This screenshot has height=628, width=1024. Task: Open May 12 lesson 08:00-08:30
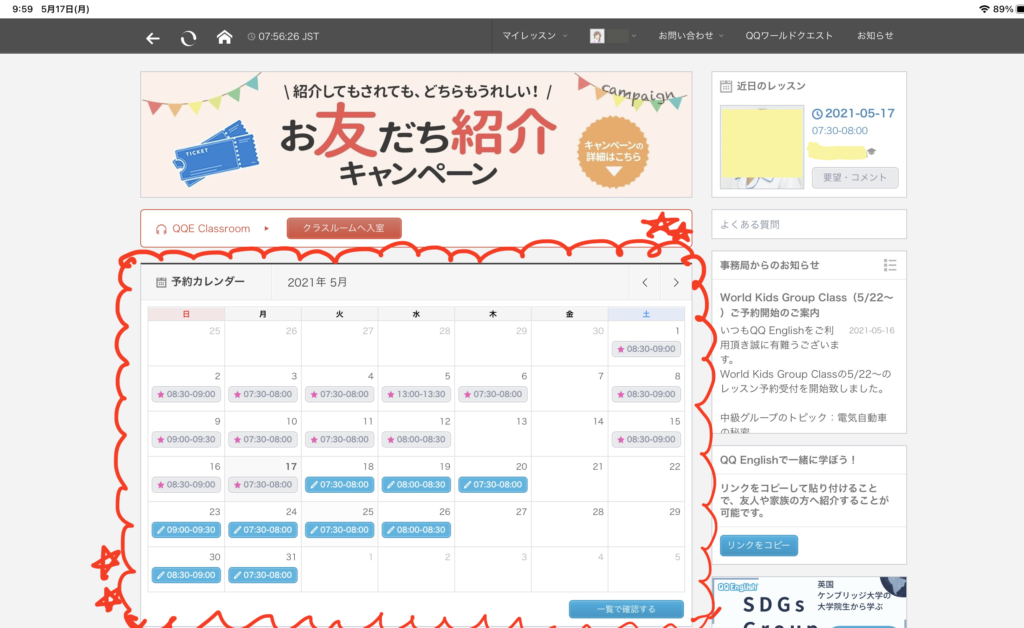tap(416, 439)
